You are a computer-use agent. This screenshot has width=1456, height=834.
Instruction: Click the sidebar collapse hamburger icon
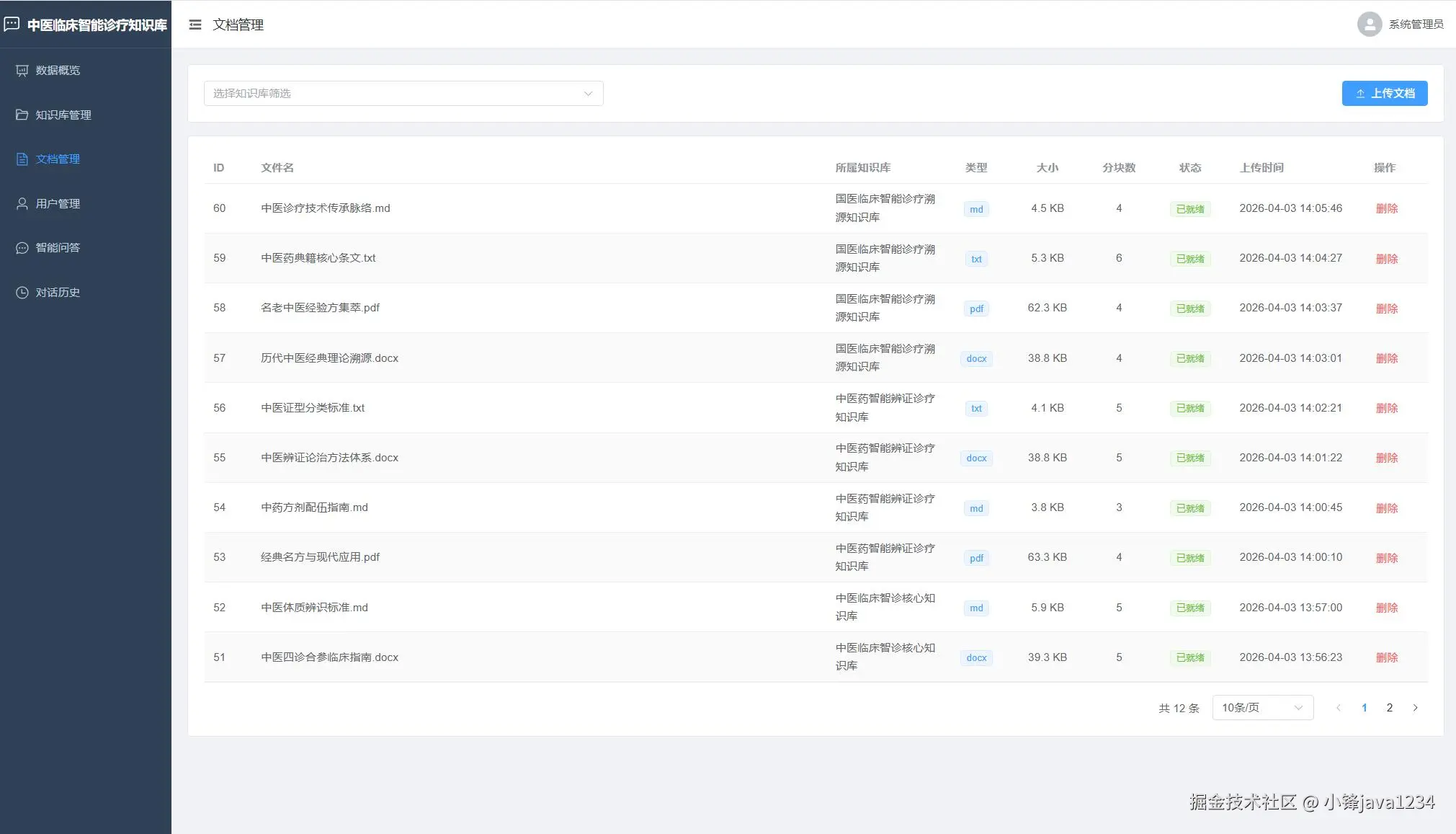click(195, 25)
